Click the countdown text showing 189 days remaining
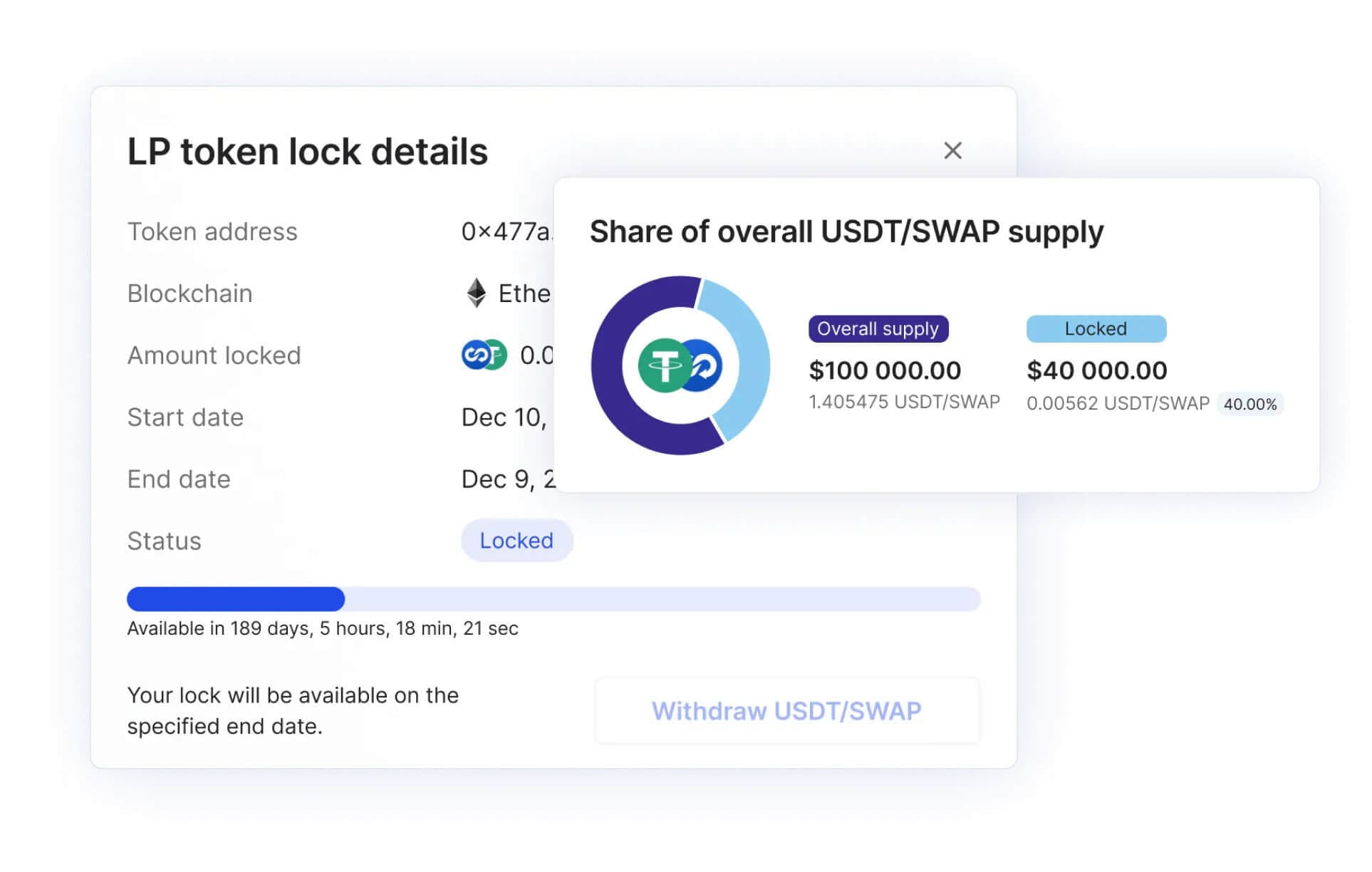The width and height of the screenshot is (1372, 872). tap(322, 628)
